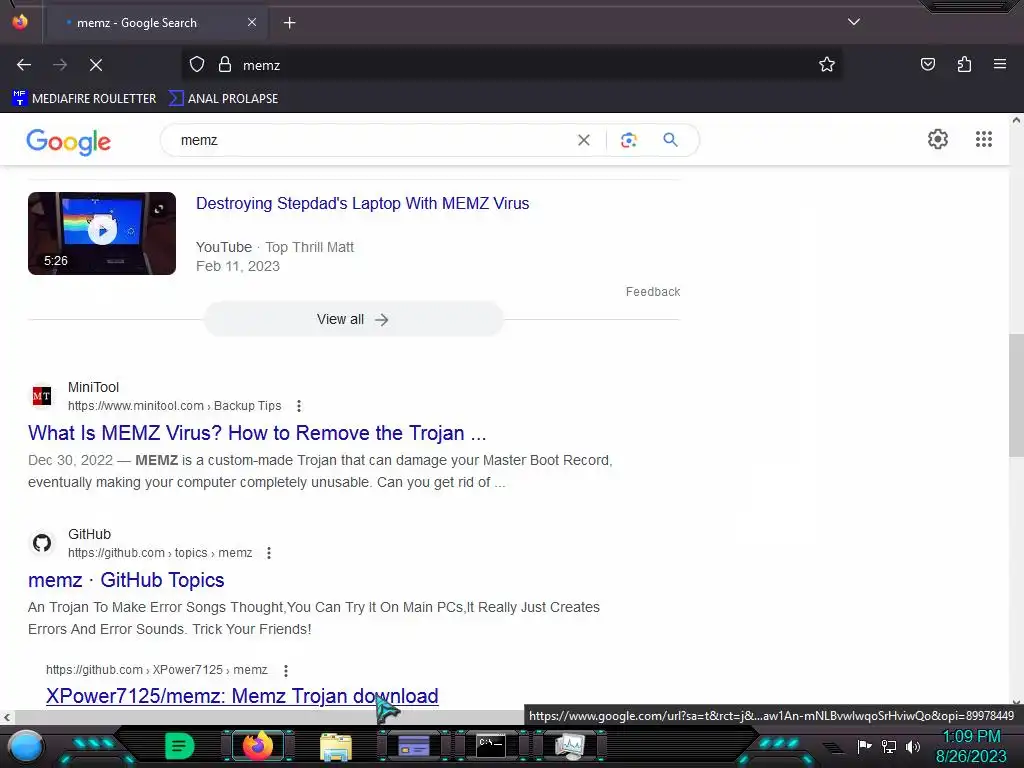Screen dimensions: 1024x768
Task: Click the https://www.minitool.com › Backup Tips breadcrumb
Action: pyautogui.click(x=174, y=406)
